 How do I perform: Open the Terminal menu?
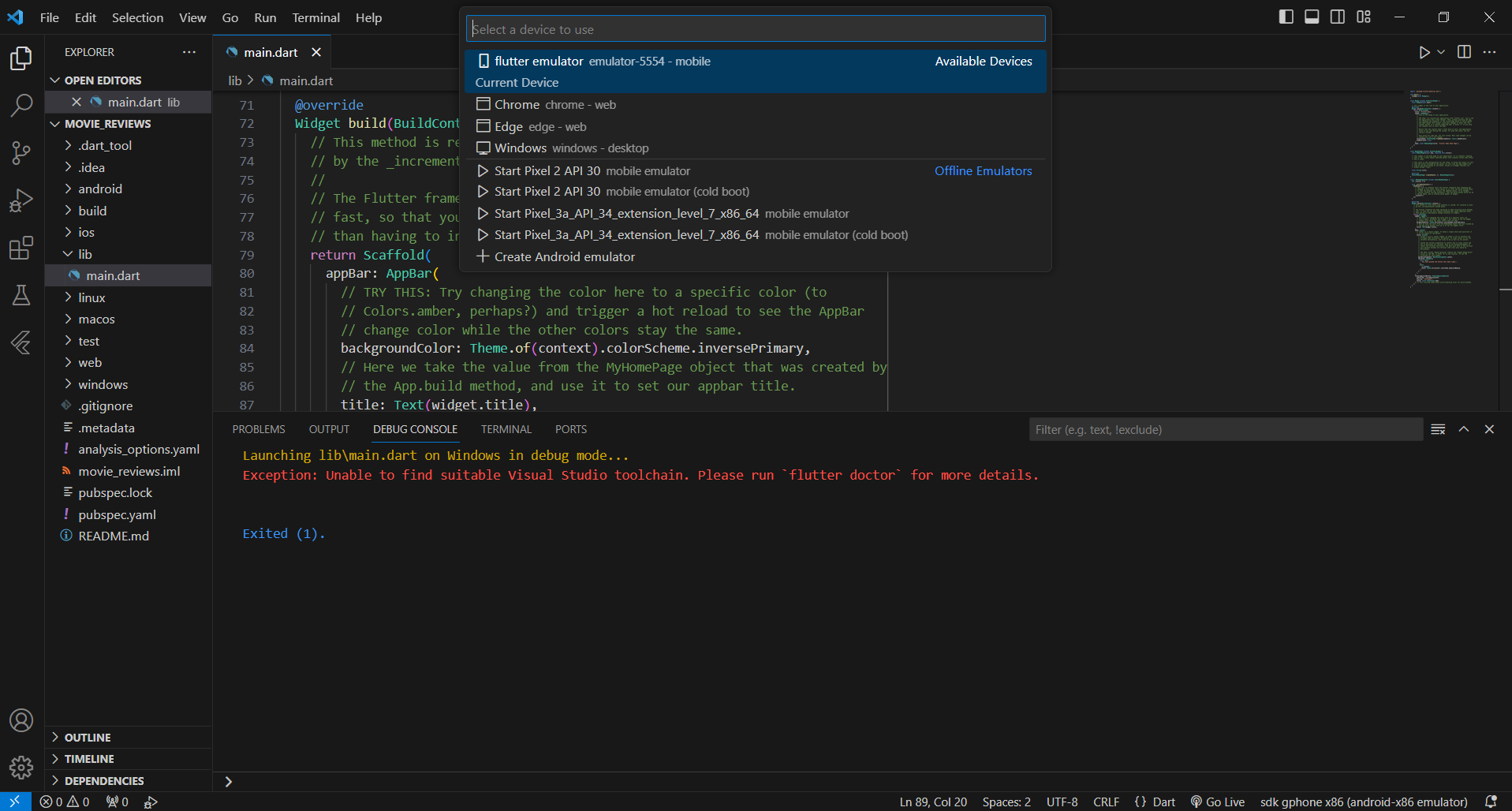coord(315,17)
